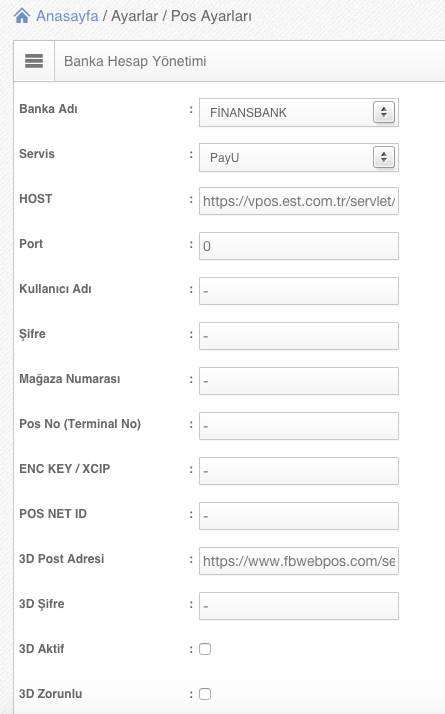Viewport: 445px width, 714px height.
Task: Enable the 3D Aktif checkbox
Action: pyautogui.click(x=205, y=649)
